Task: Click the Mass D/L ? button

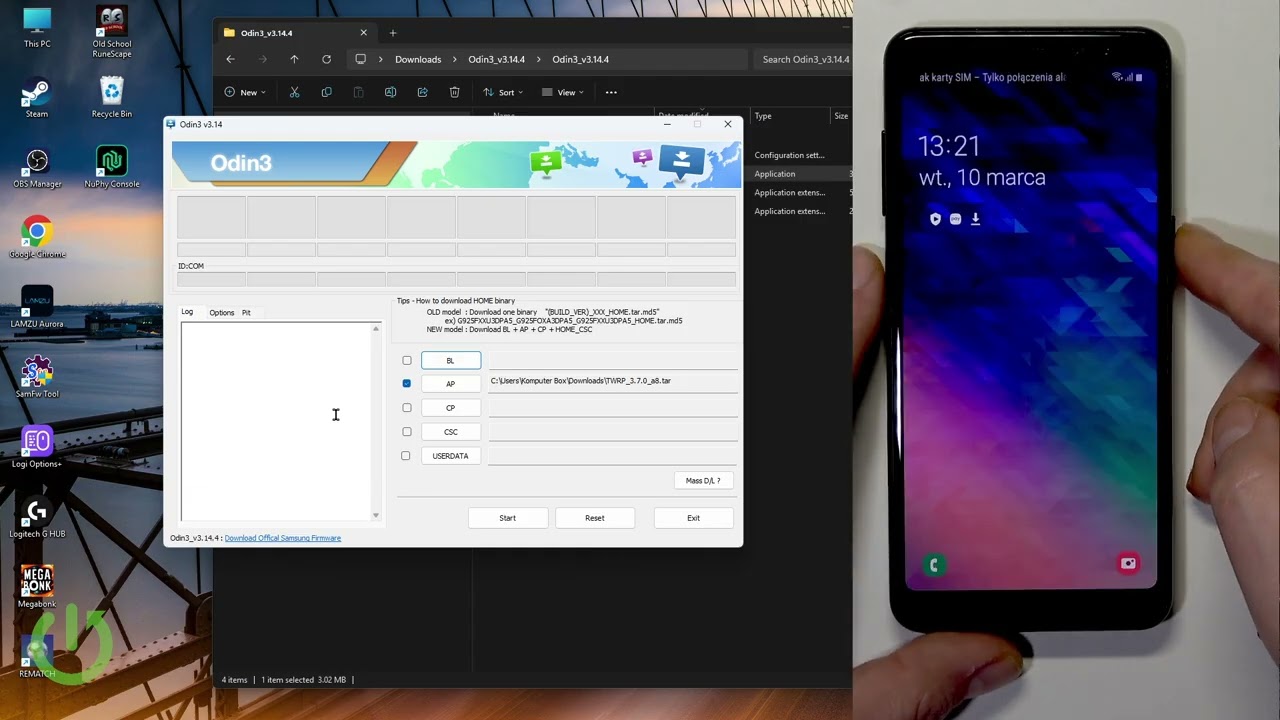Action: 703,481
